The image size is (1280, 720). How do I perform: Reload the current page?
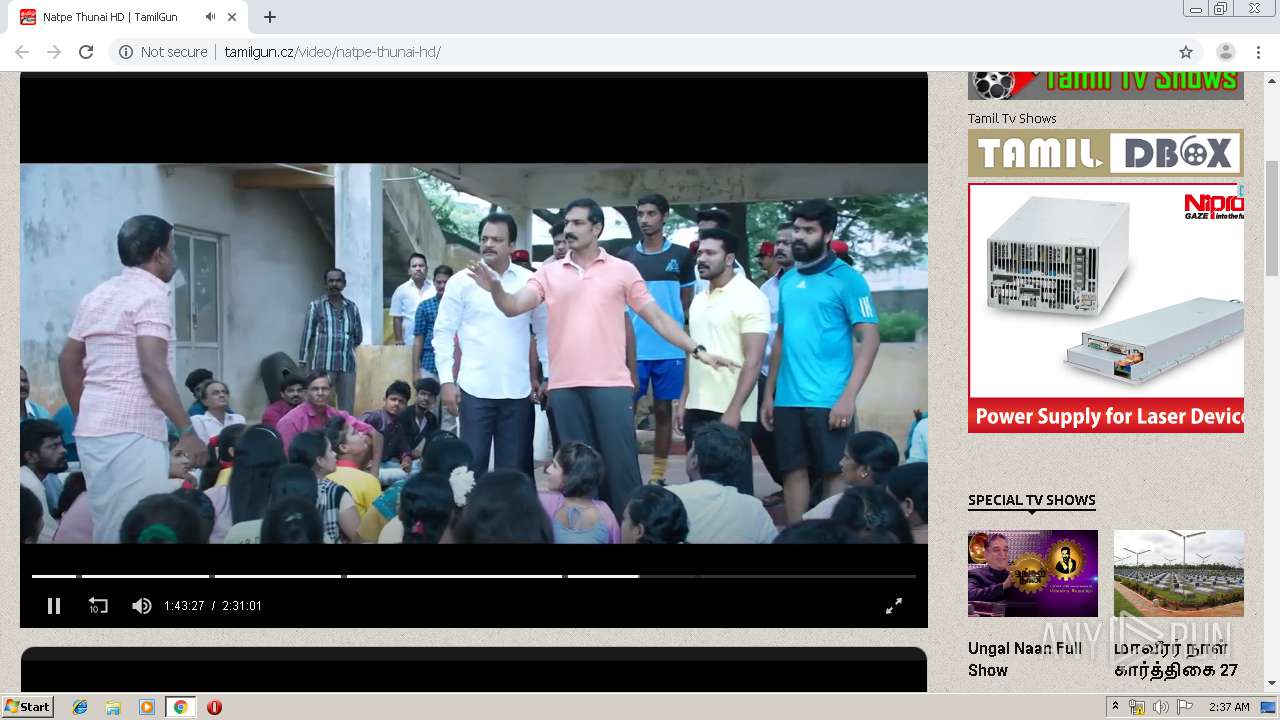[86, 52]
